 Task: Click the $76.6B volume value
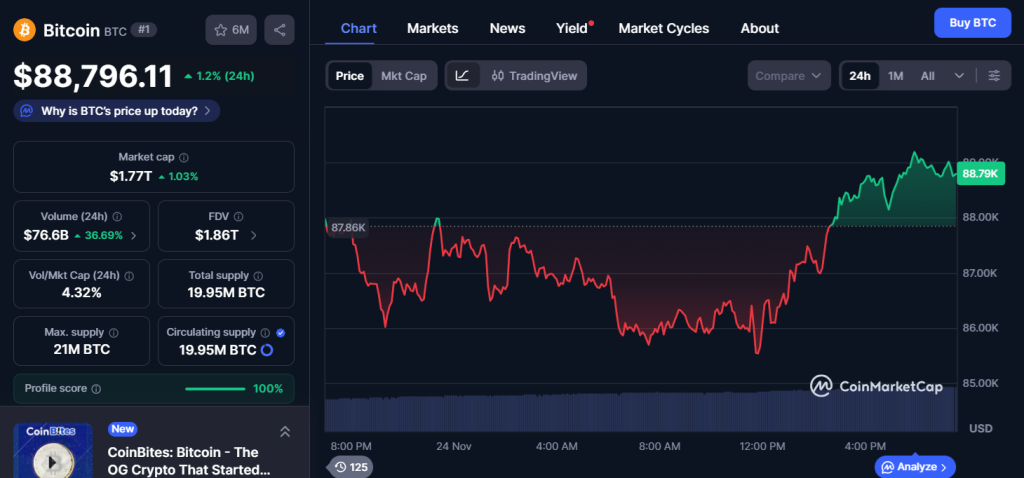[x=46, y=236]
